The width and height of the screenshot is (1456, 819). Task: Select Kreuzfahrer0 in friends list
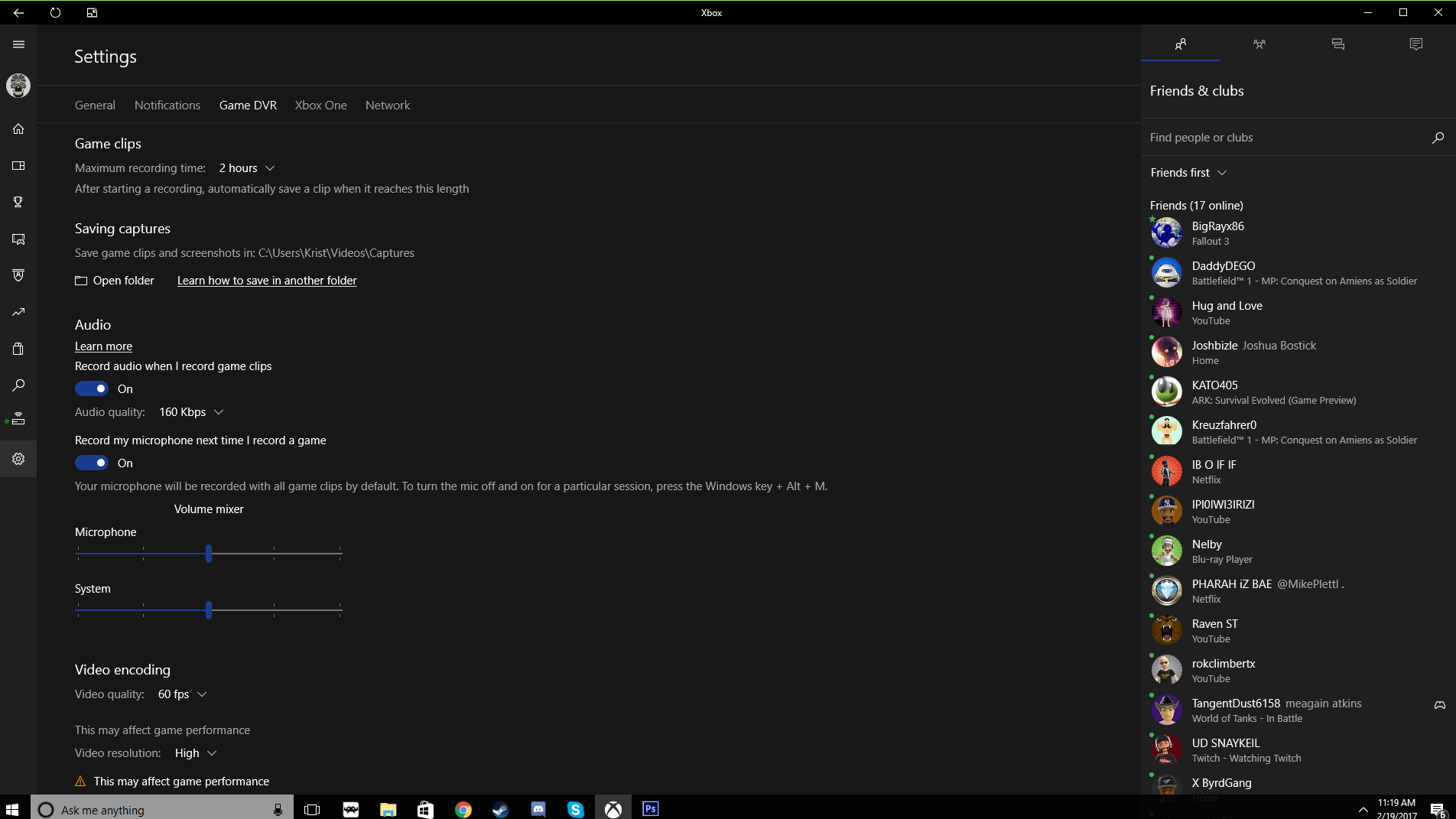tap(1297, 431)
